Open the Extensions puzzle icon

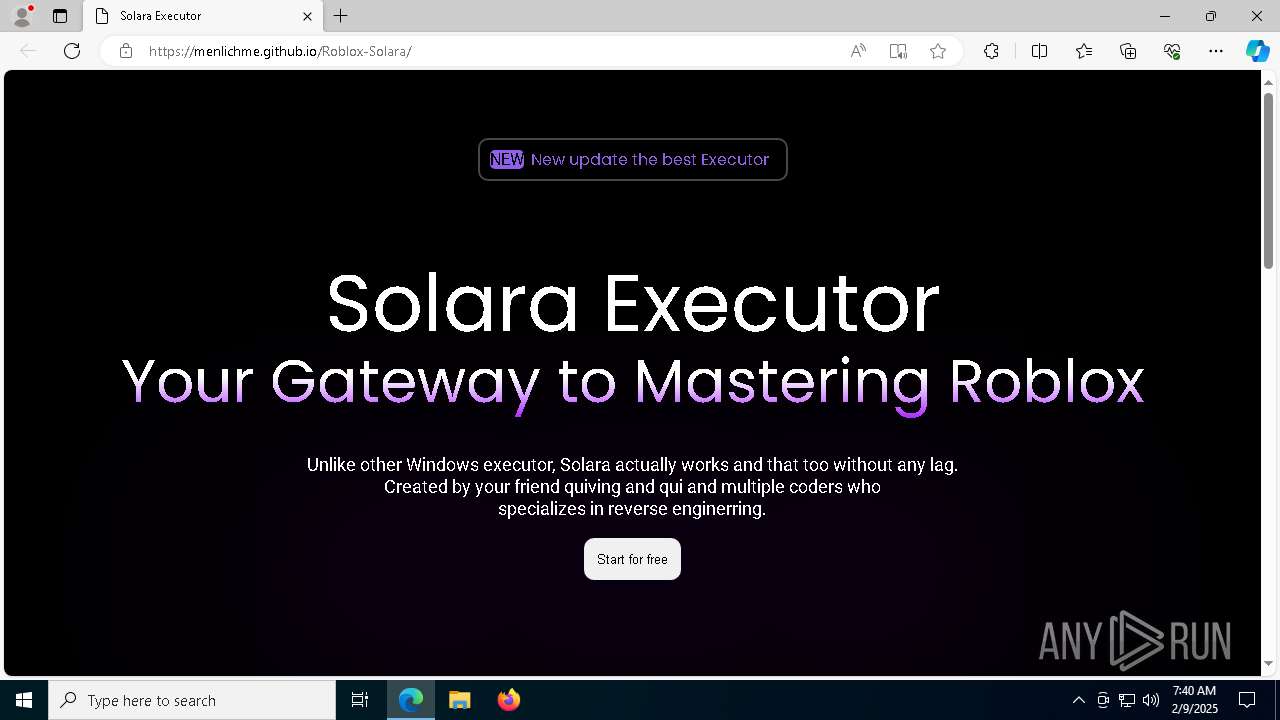click(991, 51)
